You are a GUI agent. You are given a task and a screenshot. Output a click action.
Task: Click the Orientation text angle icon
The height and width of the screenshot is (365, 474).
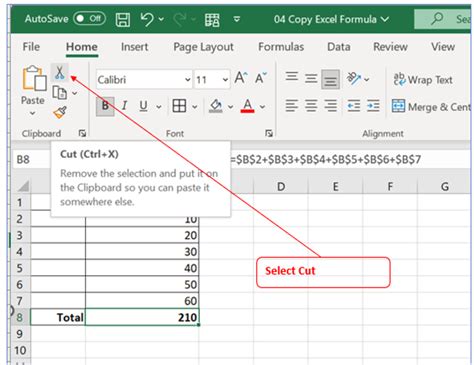click(354, 79)
